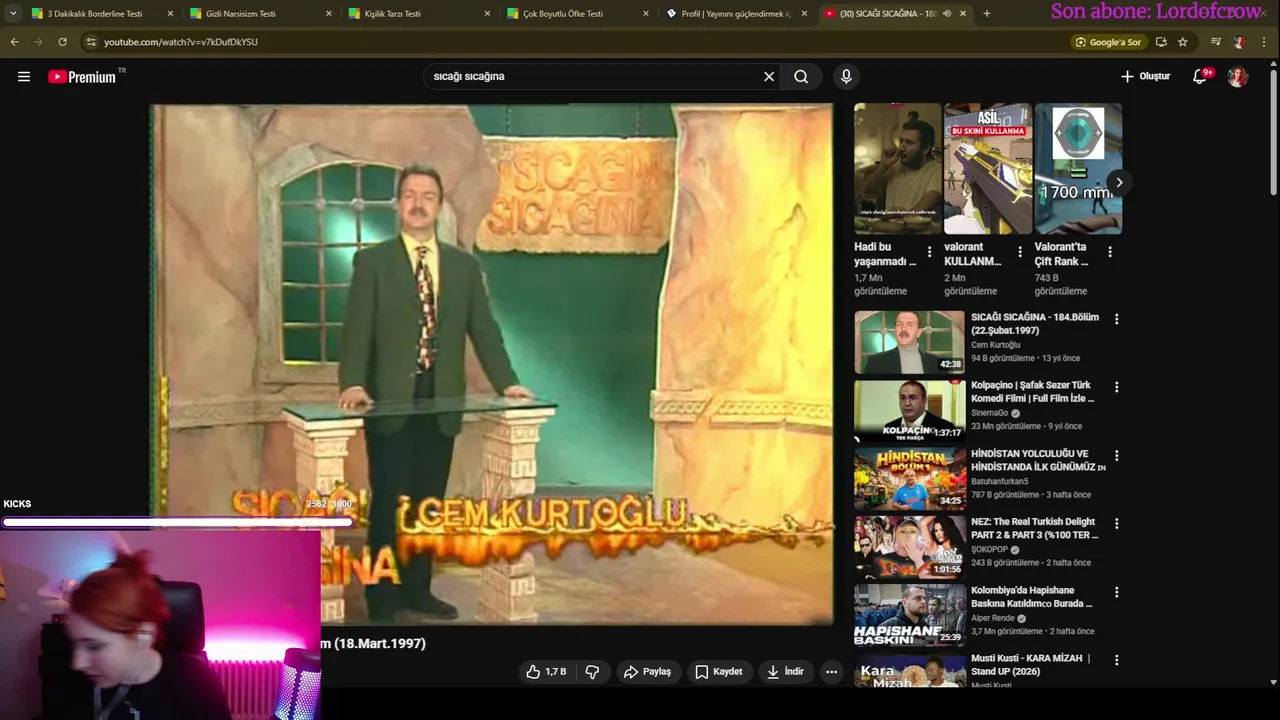This screenshot has width=1280, height=720.
Task: Dislike the video
Action: click(592, 672)
